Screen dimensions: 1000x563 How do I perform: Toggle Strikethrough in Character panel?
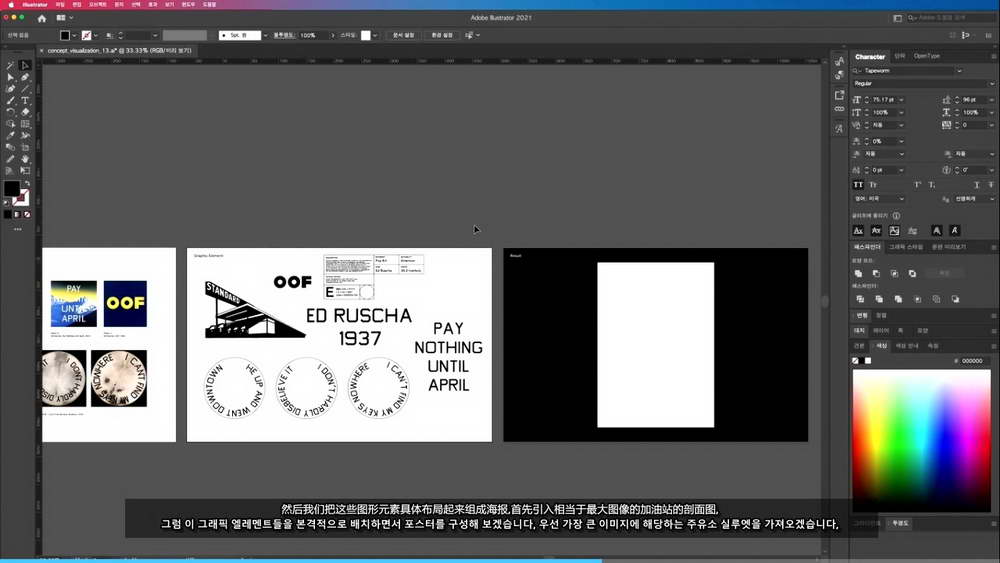pyautogui.click(x=991, y=185)
